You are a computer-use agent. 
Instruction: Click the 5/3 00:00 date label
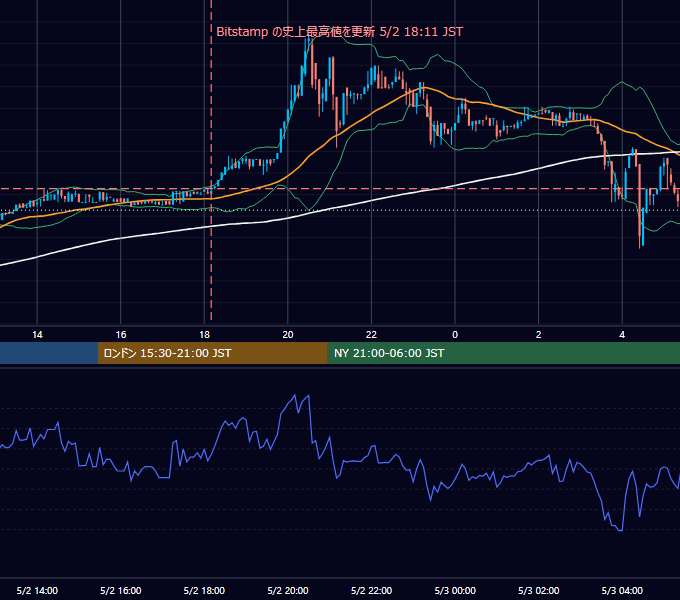(455, 590)
